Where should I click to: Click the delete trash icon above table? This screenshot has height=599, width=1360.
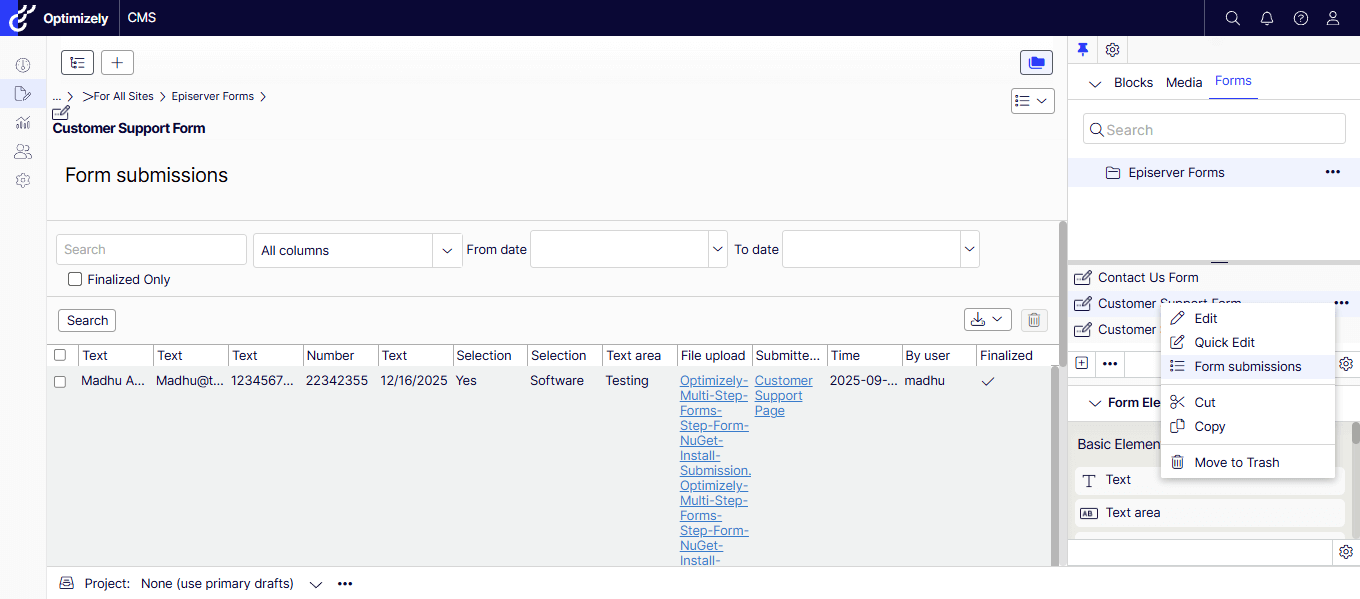coord(1034,320)
